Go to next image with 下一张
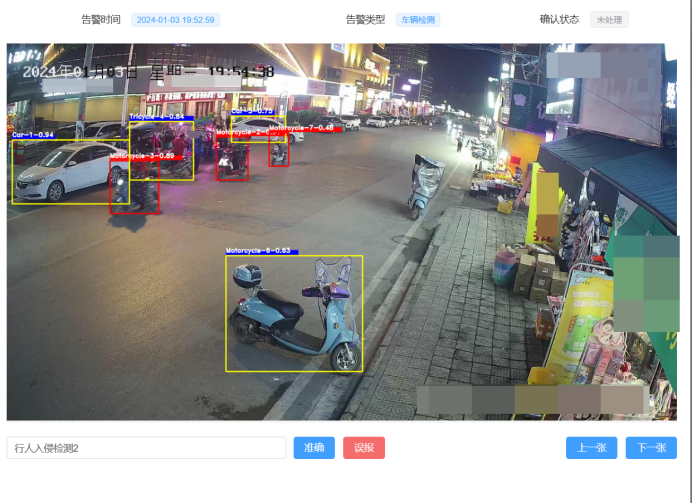 (x=651, y=448)
